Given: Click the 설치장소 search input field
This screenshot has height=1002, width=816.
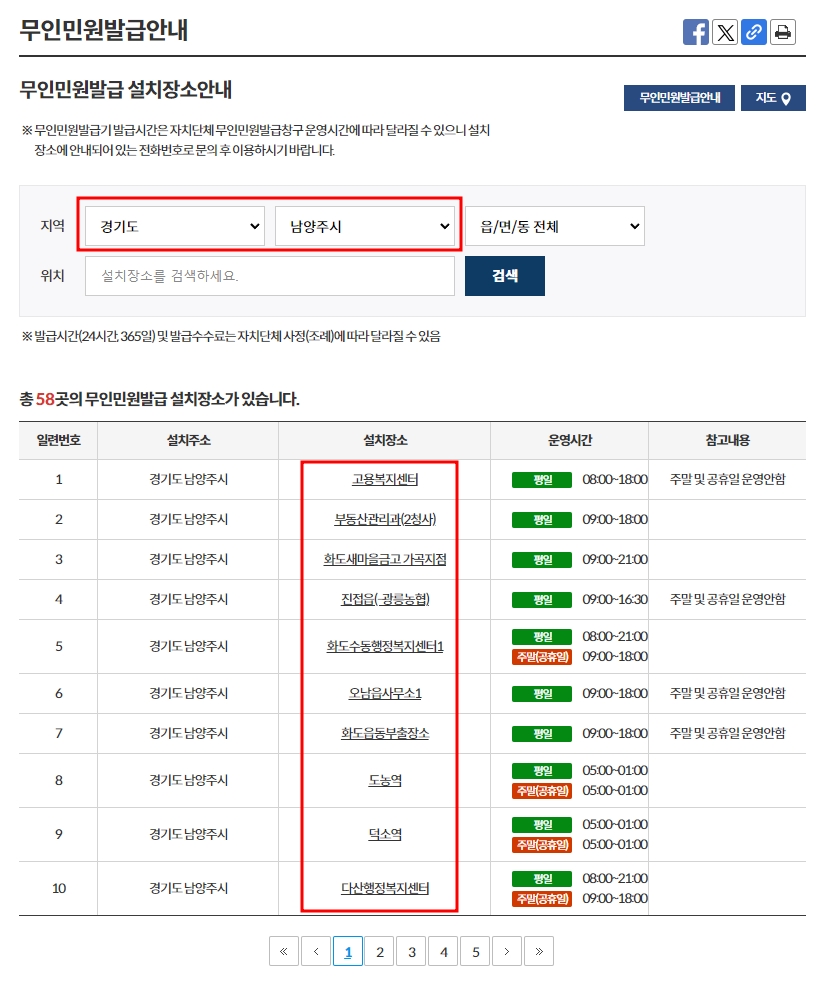Looking at the screenshot, I should (x=269, y=275).
